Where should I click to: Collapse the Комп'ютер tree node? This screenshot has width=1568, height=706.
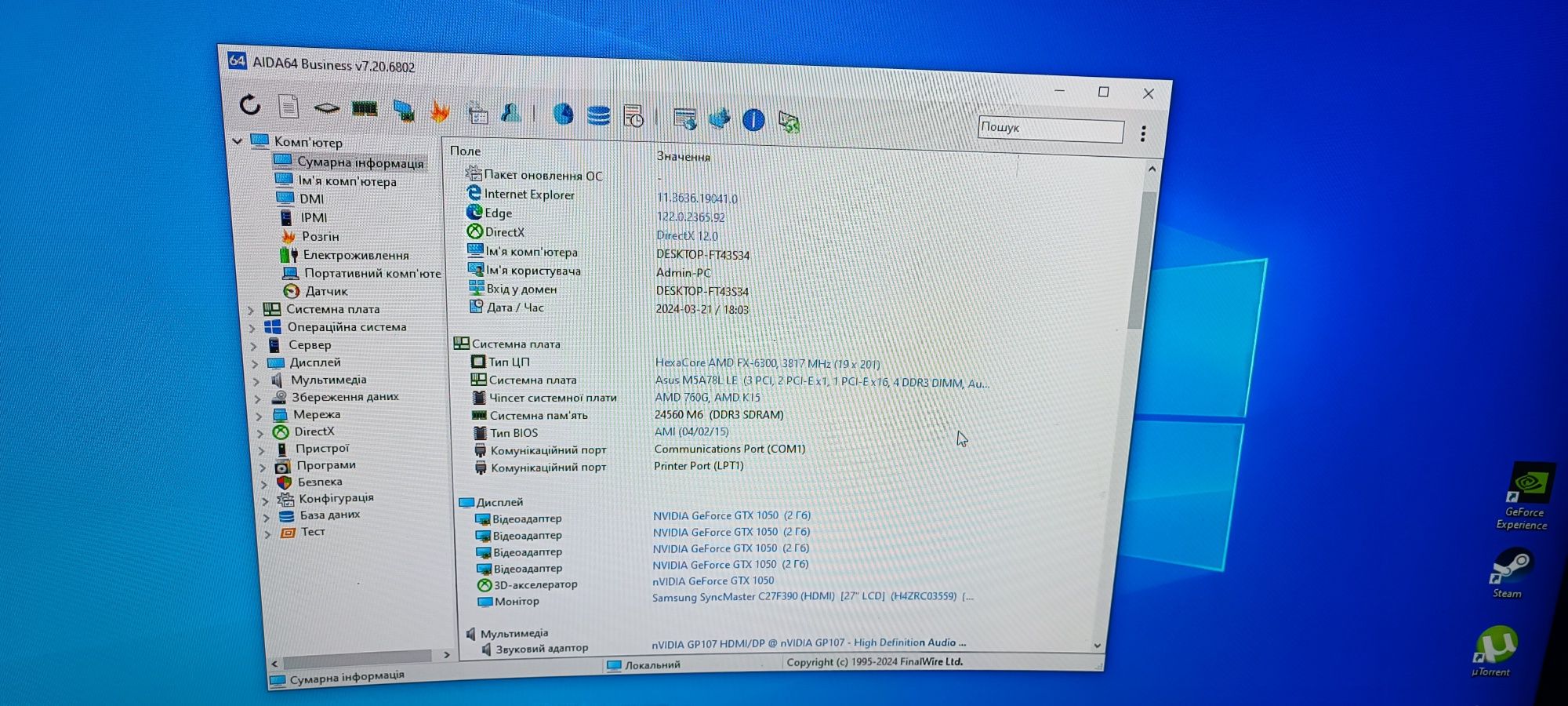(238, 141)
